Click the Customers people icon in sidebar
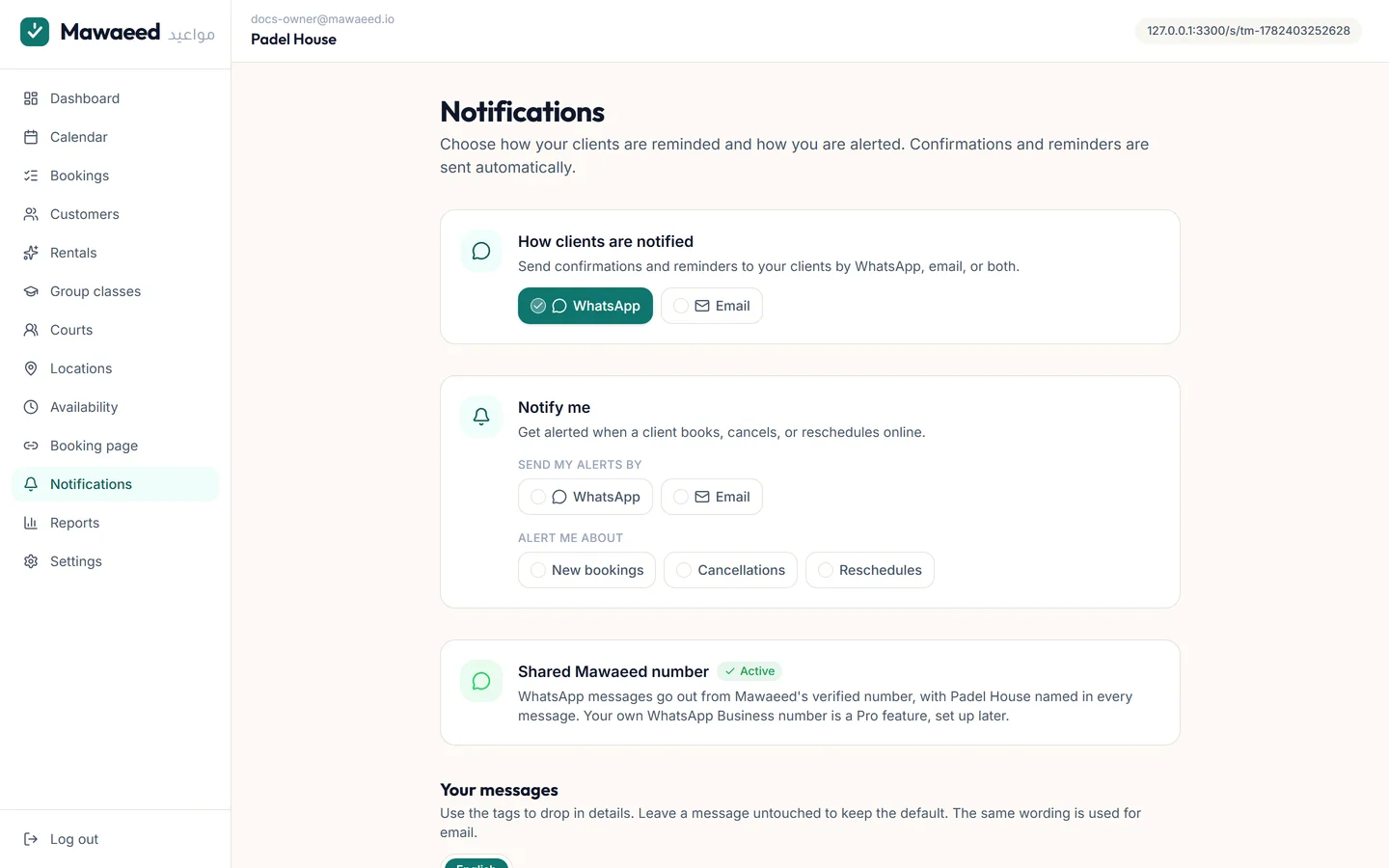The height and width of the screenshot is (868, 1389). click(x=31, y=214)
